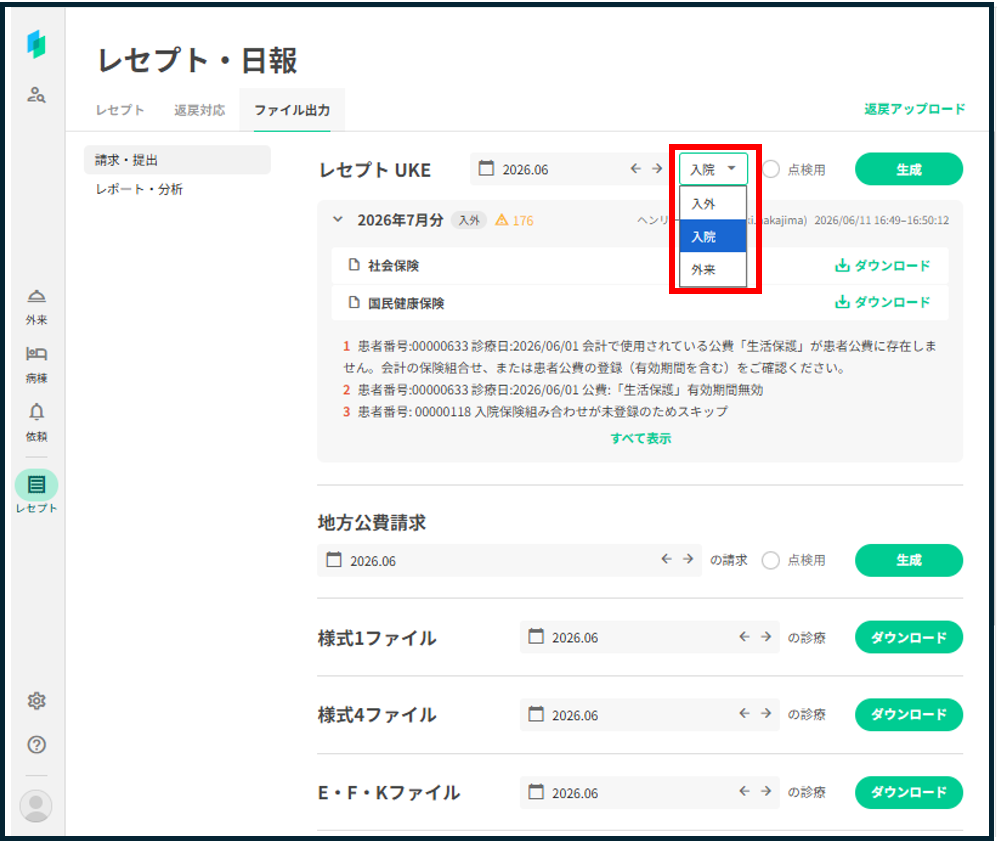997x841 pixels.
Task: Click the file icon beside 社会保険
Action: click(354, 264)
